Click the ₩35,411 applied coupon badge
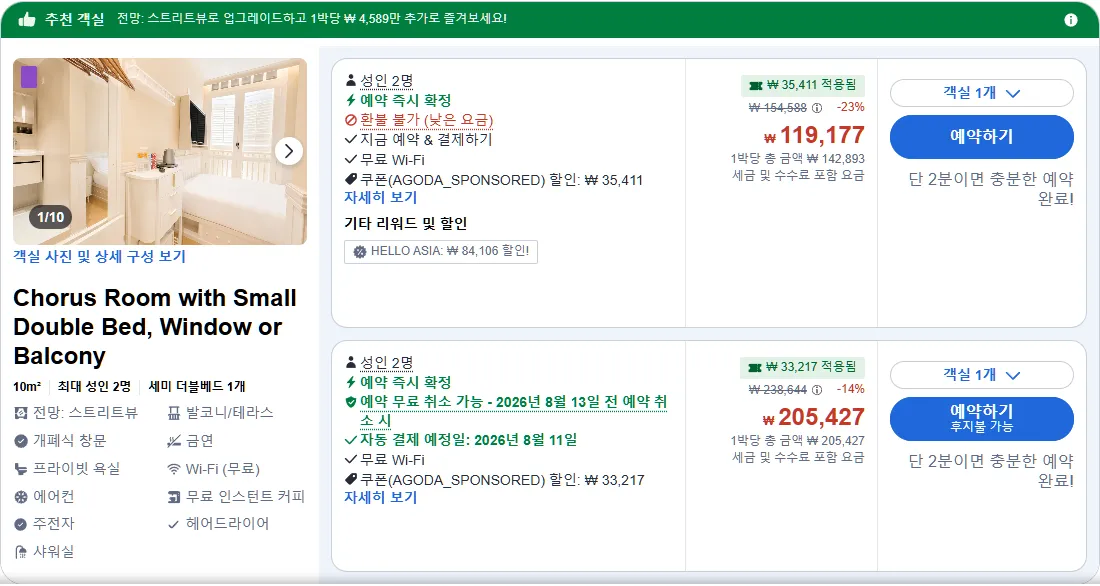This screenshot has height=586, width=1100. click(x=803, y=86)
